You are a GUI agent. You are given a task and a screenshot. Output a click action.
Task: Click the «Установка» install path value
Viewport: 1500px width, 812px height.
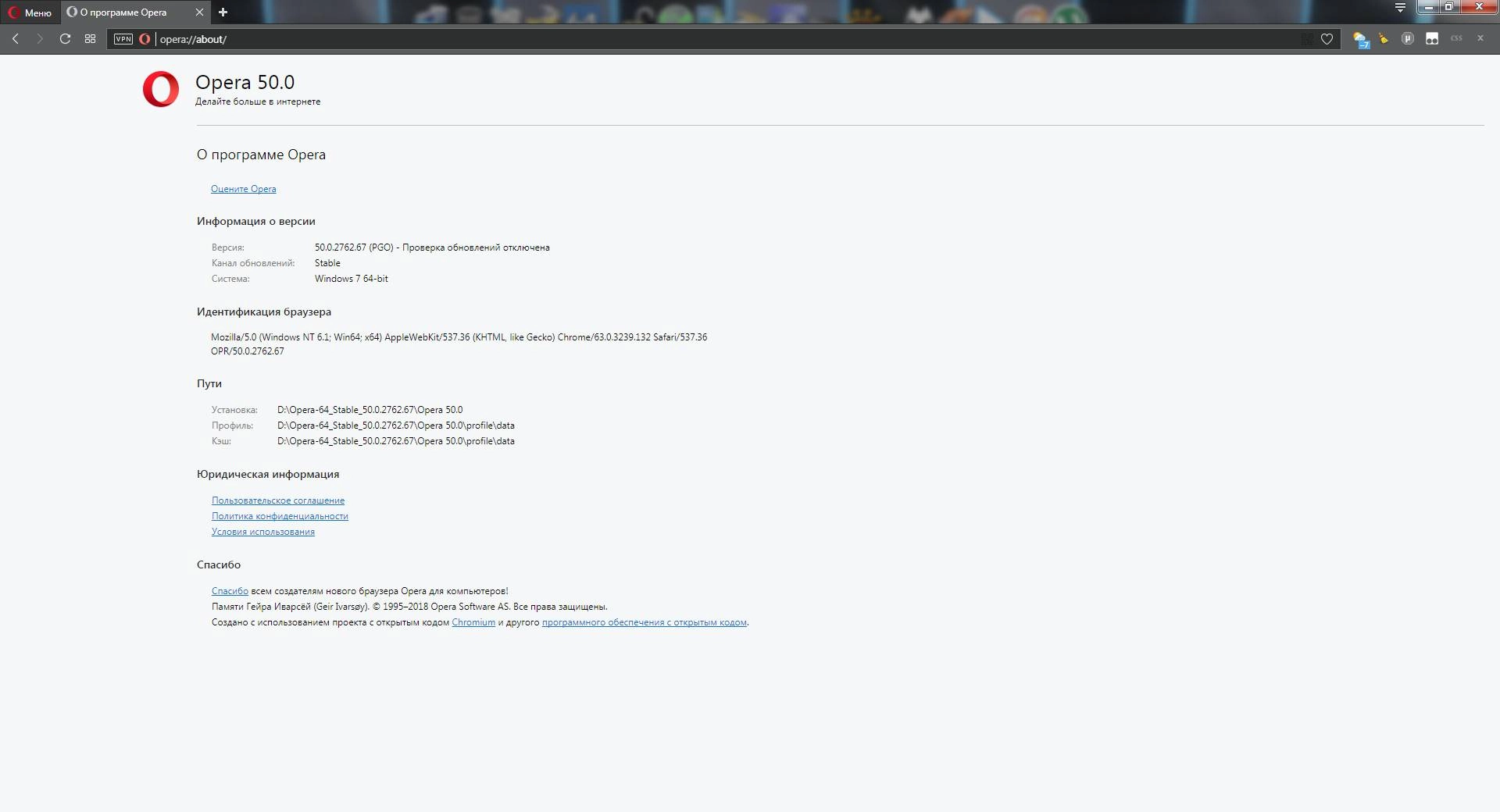click(370, 410)
